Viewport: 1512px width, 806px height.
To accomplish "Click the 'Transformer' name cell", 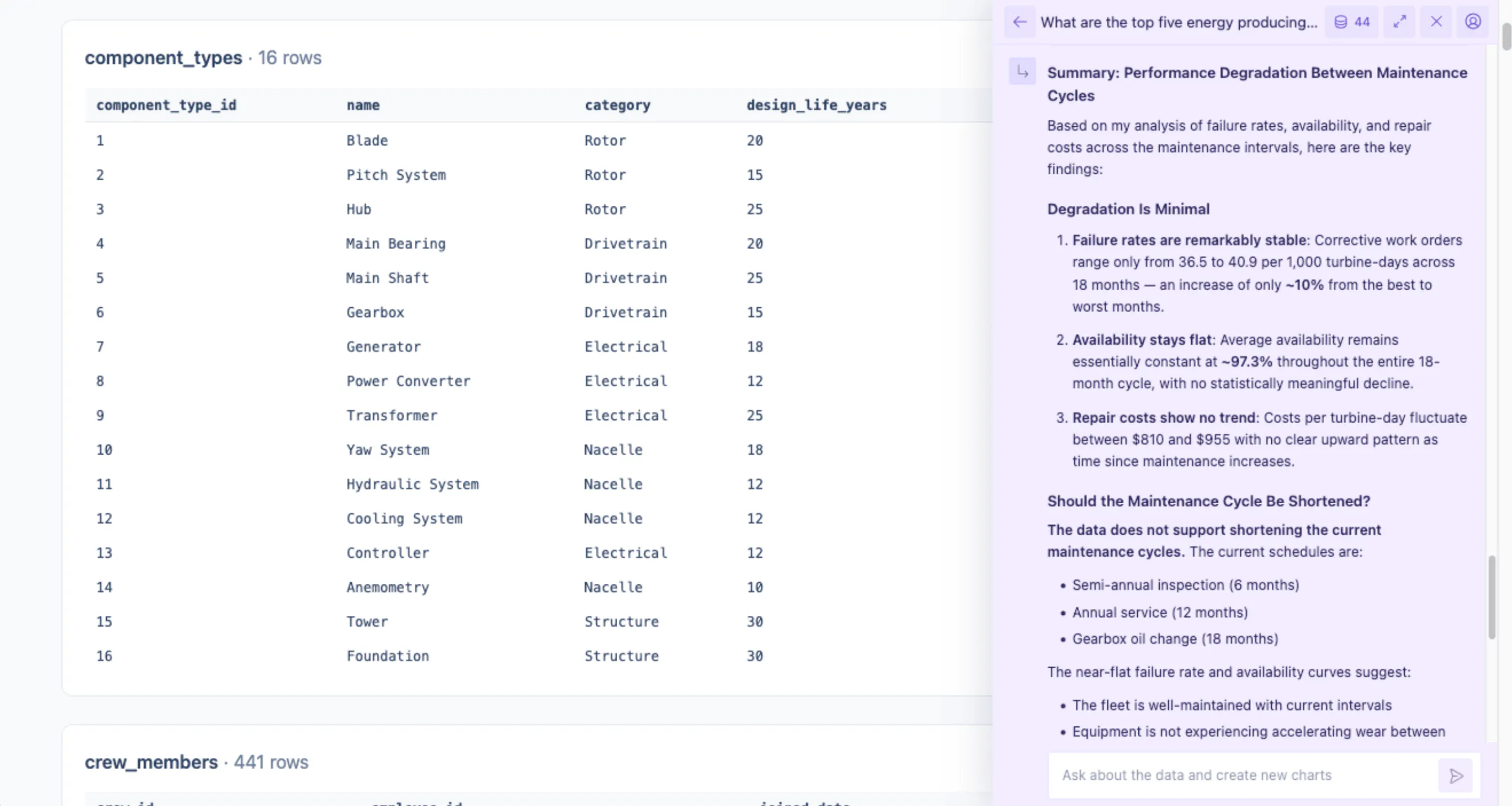I will tap(392, 416).
